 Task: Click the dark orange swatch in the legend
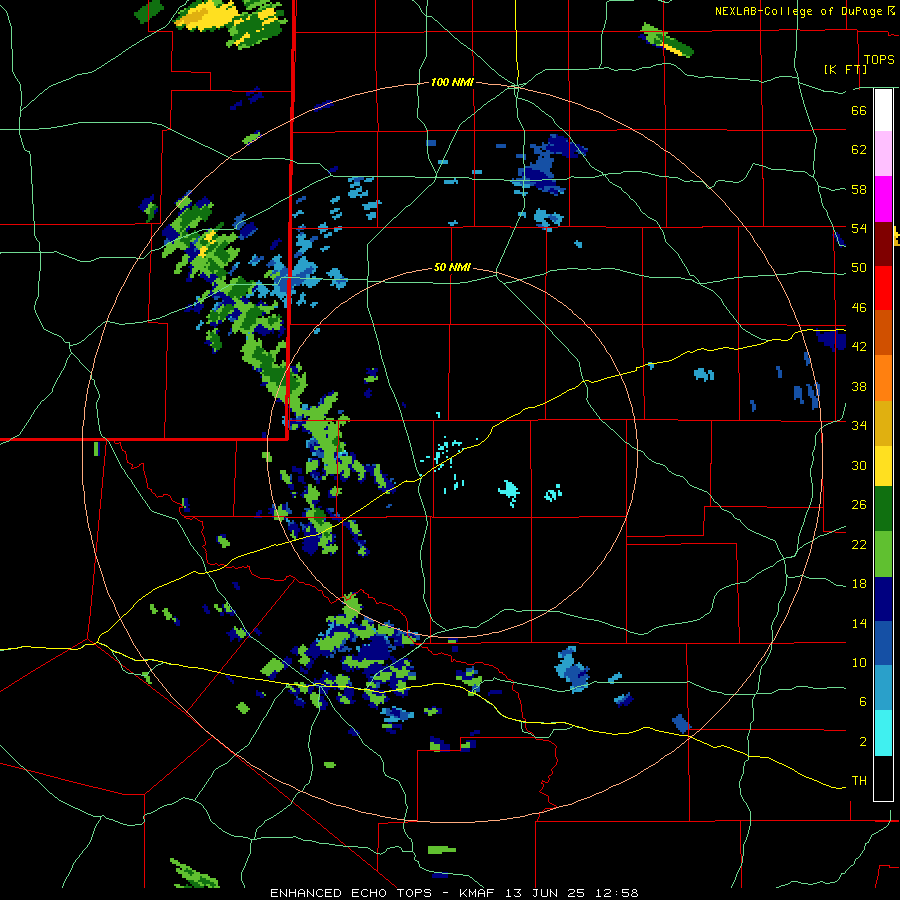(x=883, y=333)
